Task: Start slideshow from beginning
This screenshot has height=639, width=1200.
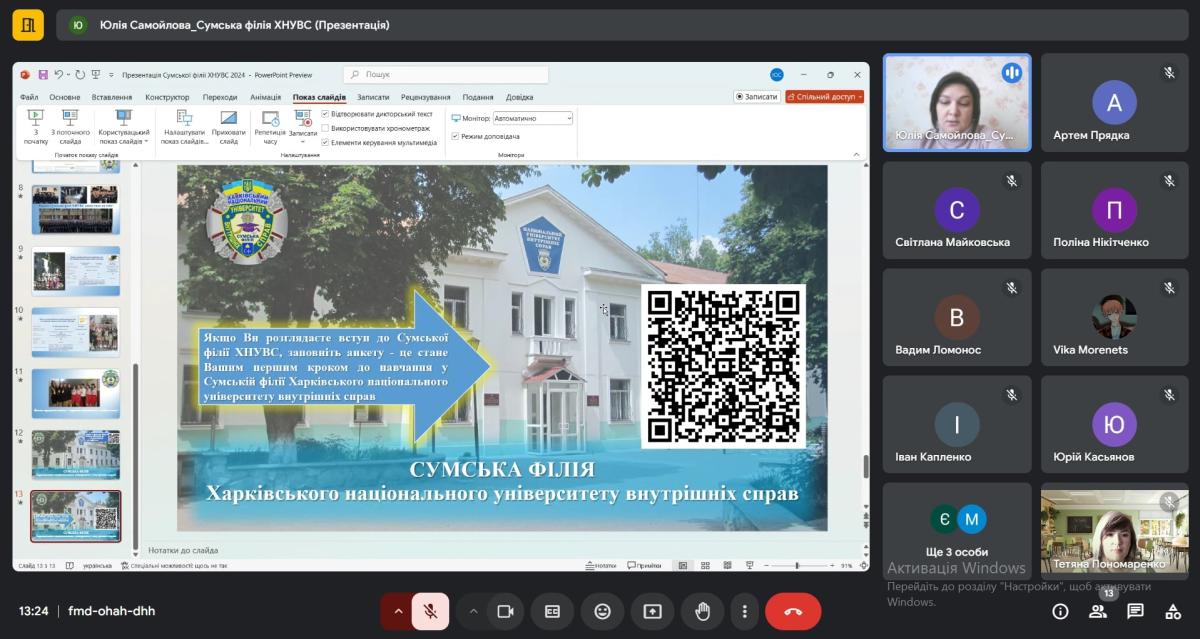Action: coord(35,127)
